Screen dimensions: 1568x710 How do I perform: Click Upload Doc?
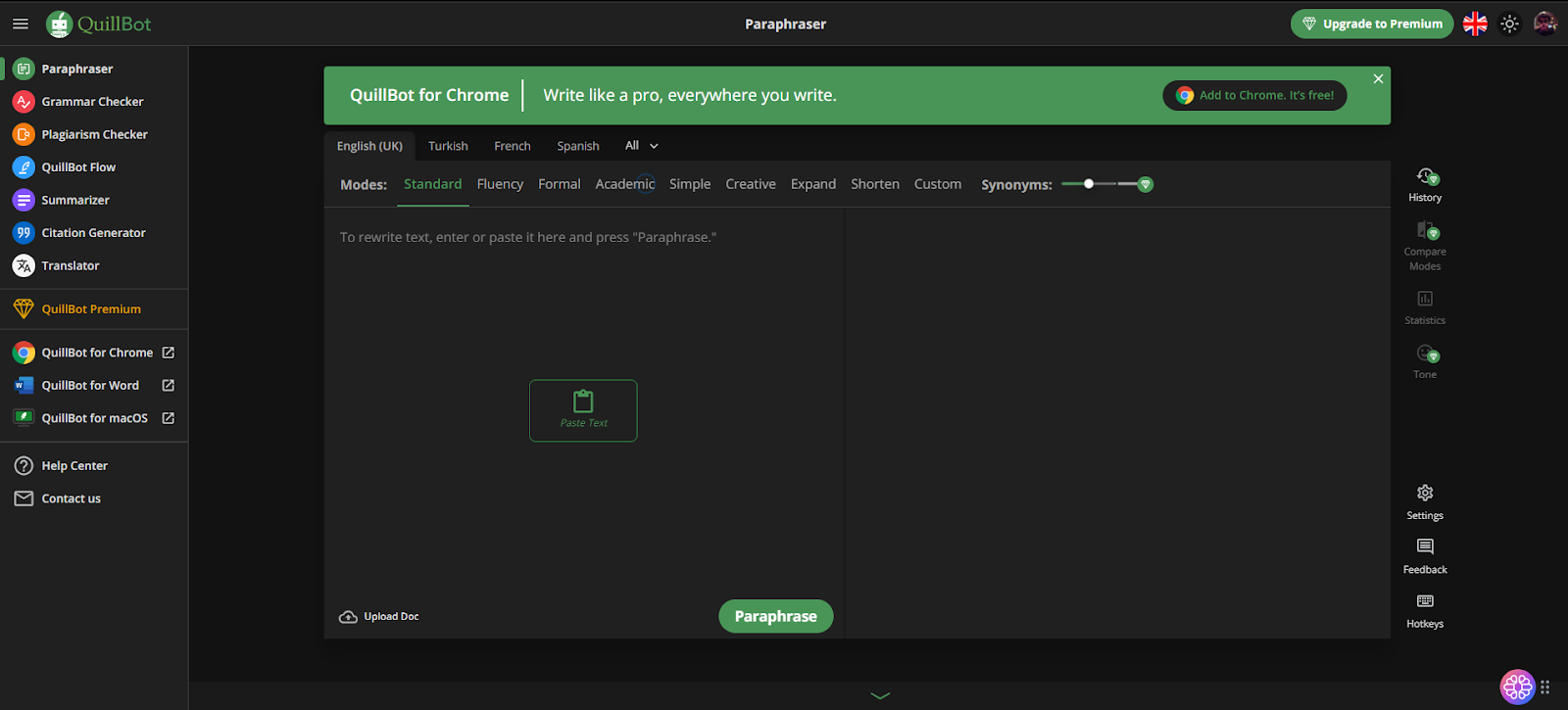(379, 617)
